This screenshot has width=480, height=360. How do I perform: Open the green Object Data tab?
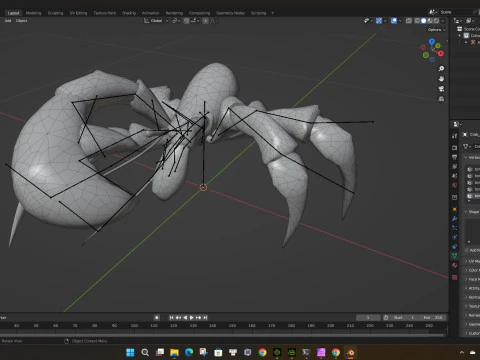(455, 256)
